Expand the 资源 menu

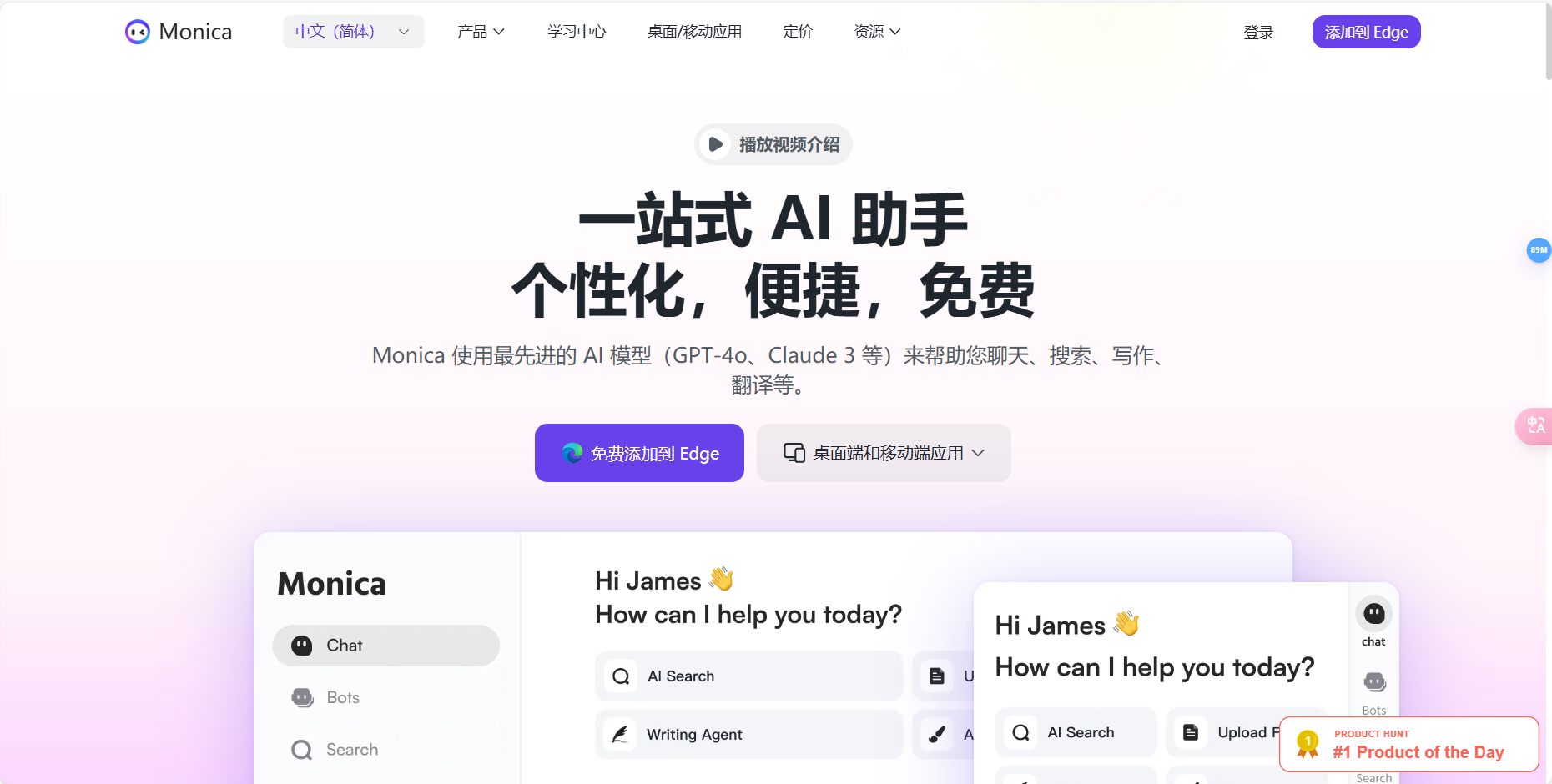click(877, 32)
